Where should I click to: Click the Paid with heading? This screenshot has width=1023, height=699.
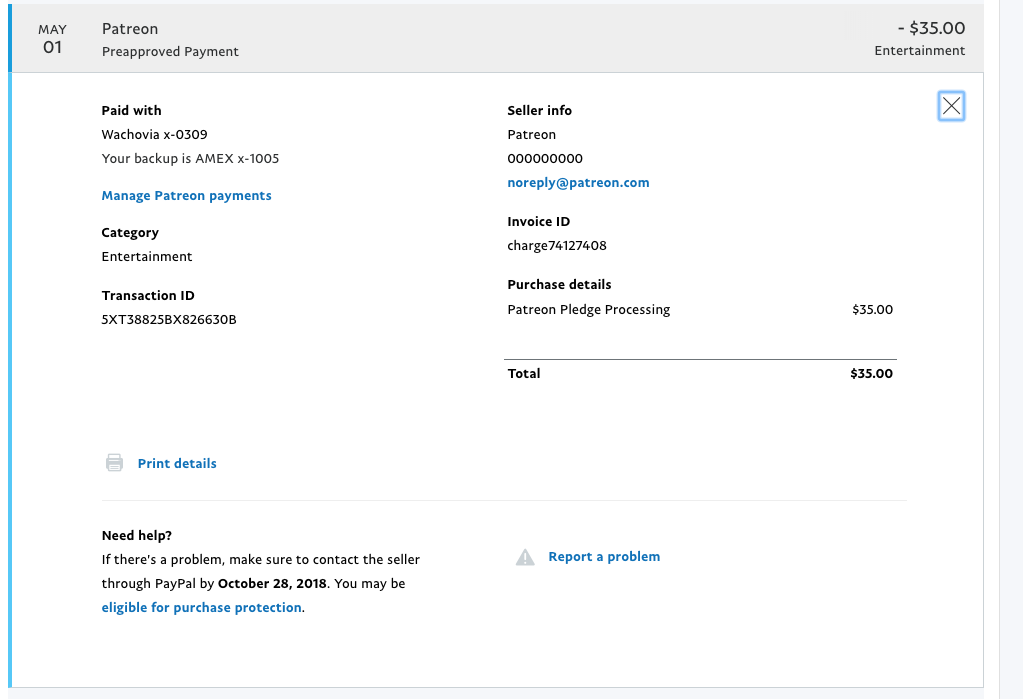131,110
